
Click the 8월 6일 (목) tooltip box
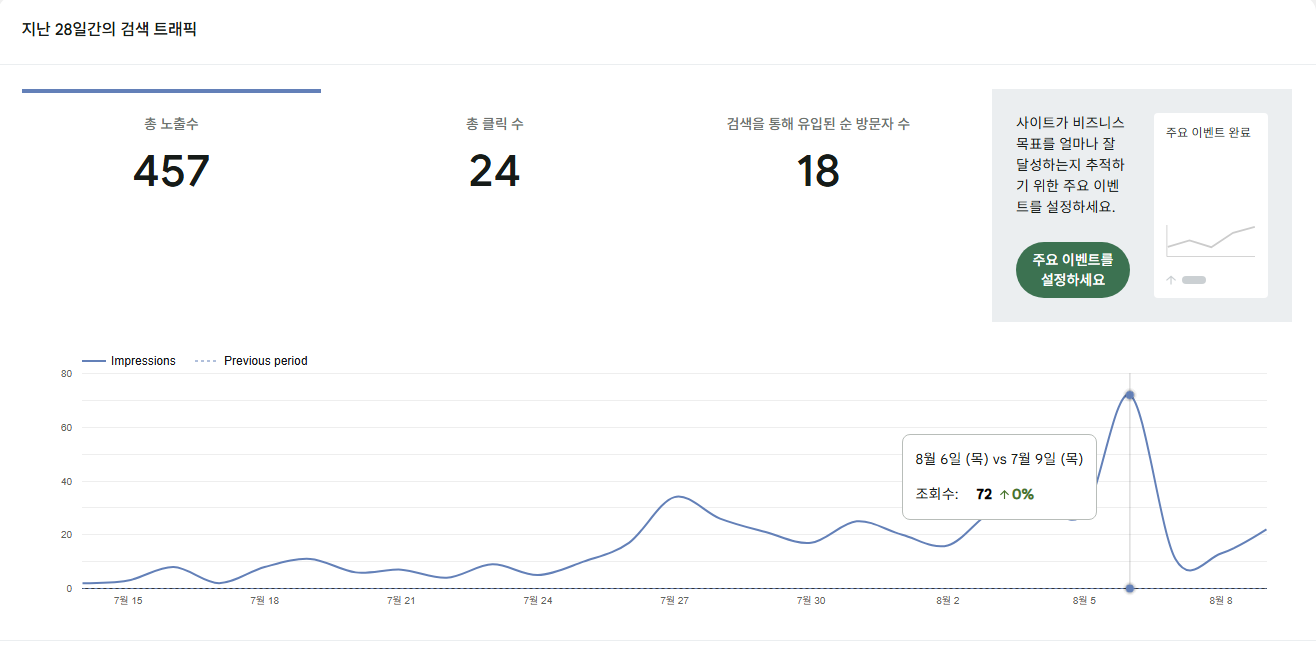[x=999, y=476]
